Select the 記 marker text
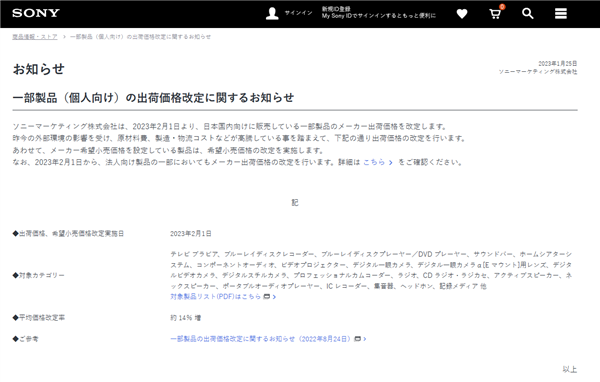Image resolution: width=600 pixels, height=382 pixels. 295,202
